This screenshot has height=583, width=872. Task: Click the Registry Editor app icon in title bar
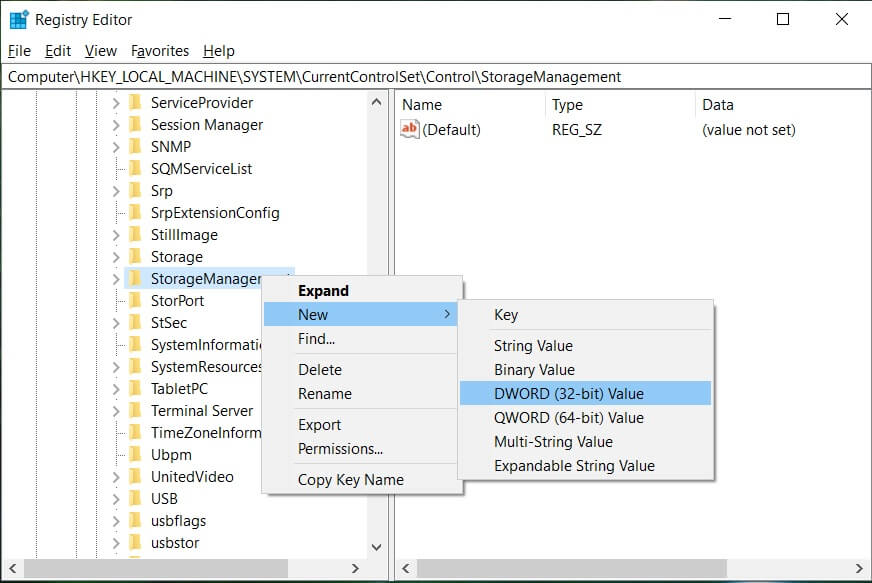(19, 19)
